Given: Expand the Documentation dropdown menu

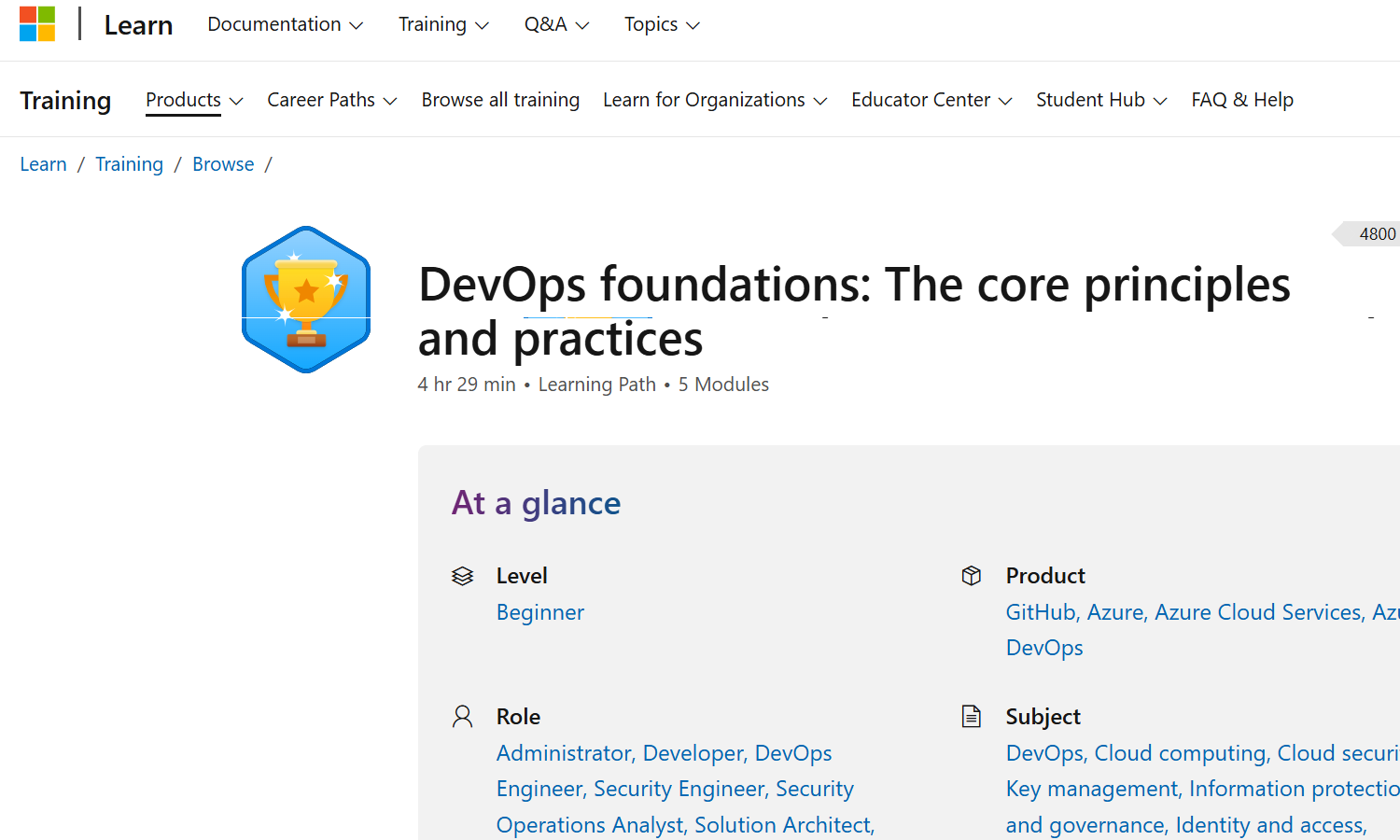Looking at the screenshot, I should coord(285,25).
